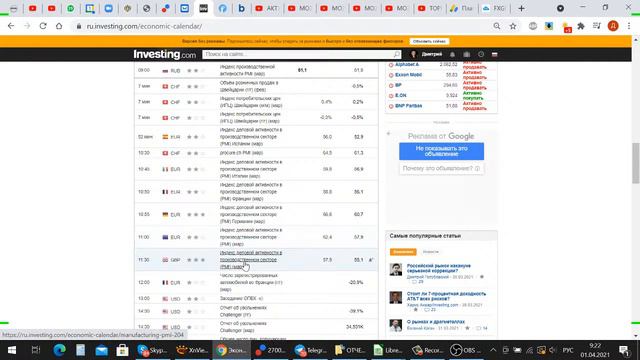Image resolution: width=640 pixels, height=360 pixels.
Task: Open the Italy manufacturing PMI event at 10:45
Action: (x=251, y=169)
